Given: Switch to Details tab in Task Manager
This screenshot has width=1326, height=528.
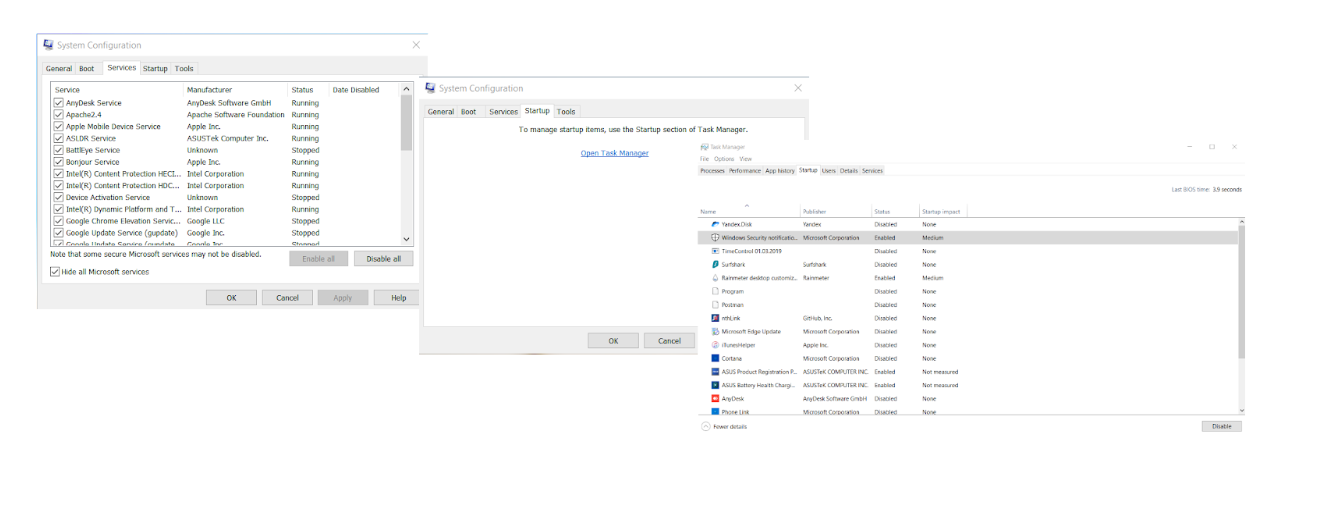Looking at the screenshot, I should tap(849, 171).
